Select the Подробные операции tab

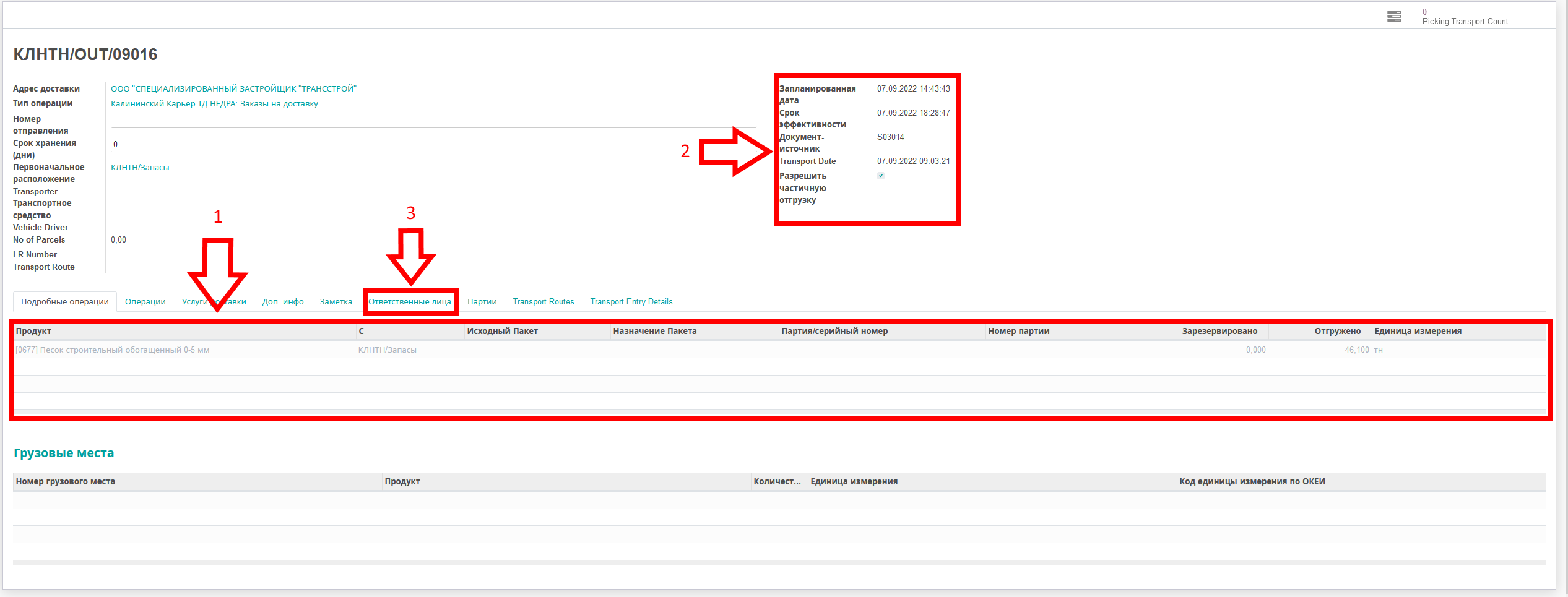[65, 302]
